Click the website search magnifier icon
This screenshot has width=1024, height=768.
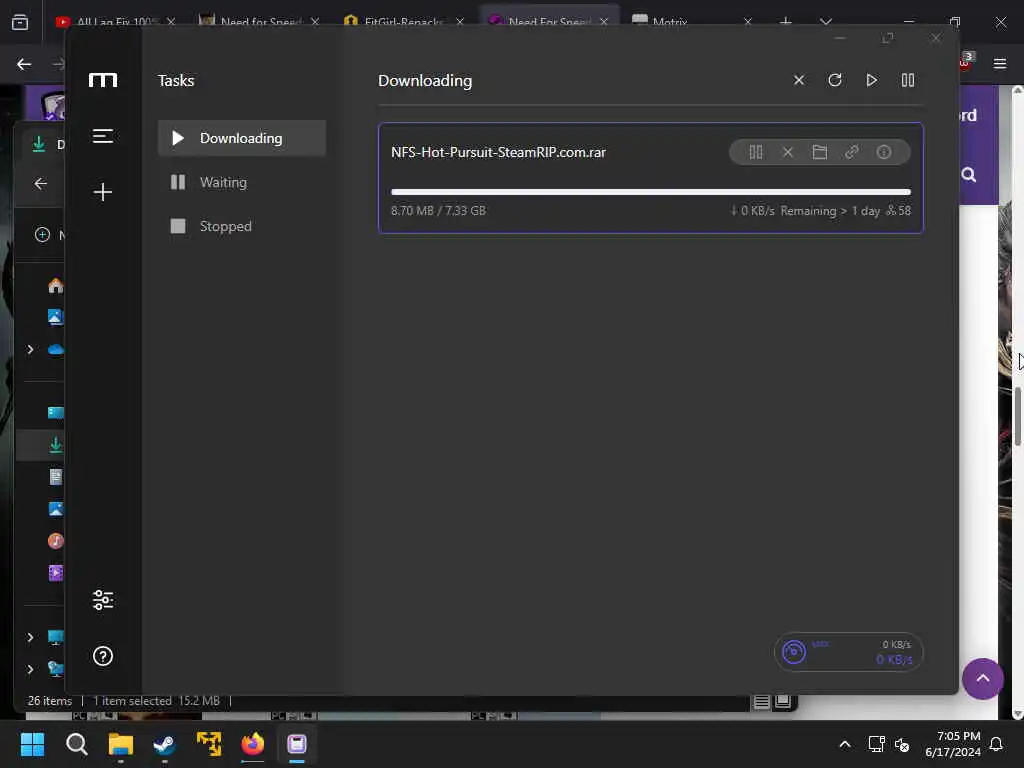tap(968, 174)
